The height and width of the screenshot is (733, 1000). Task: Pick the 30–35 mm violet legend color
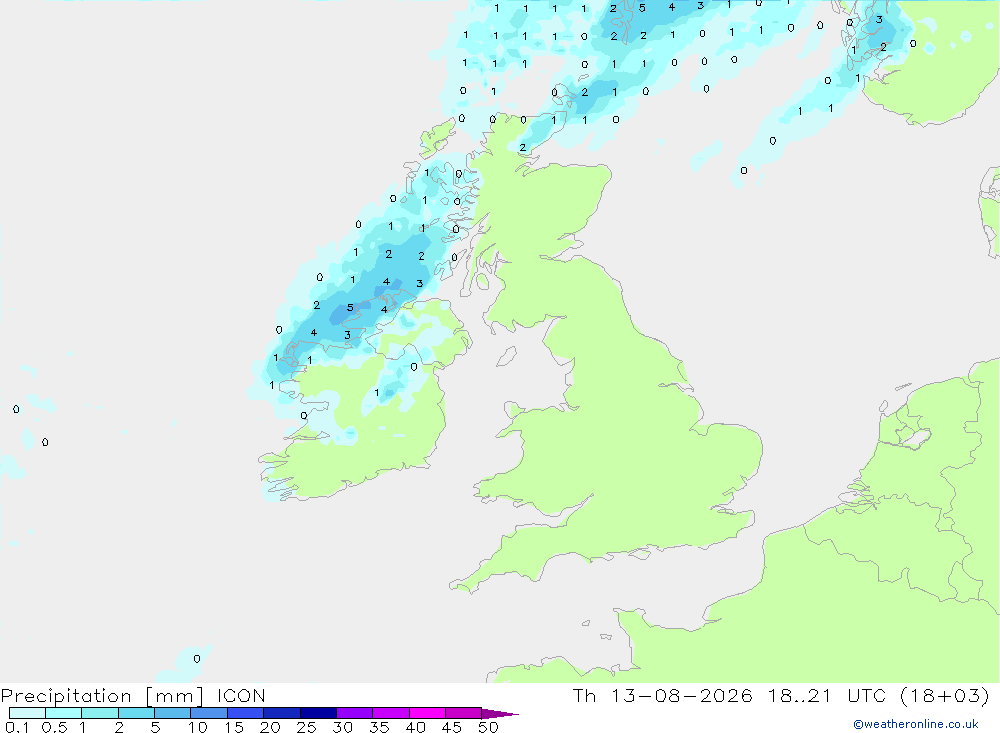point(354,713)
